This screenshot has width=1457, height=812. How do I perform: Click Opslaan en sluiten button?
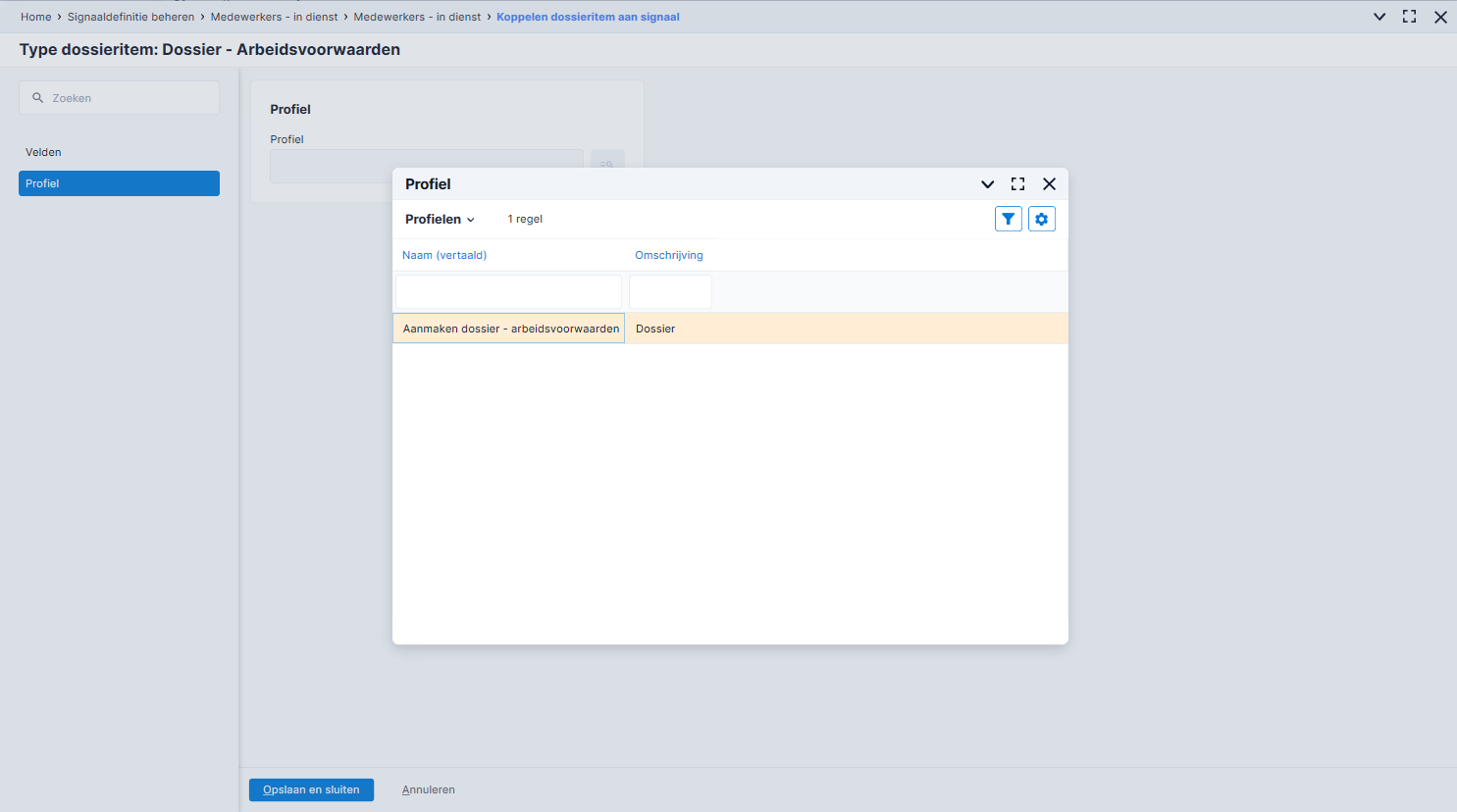point(311,789)
